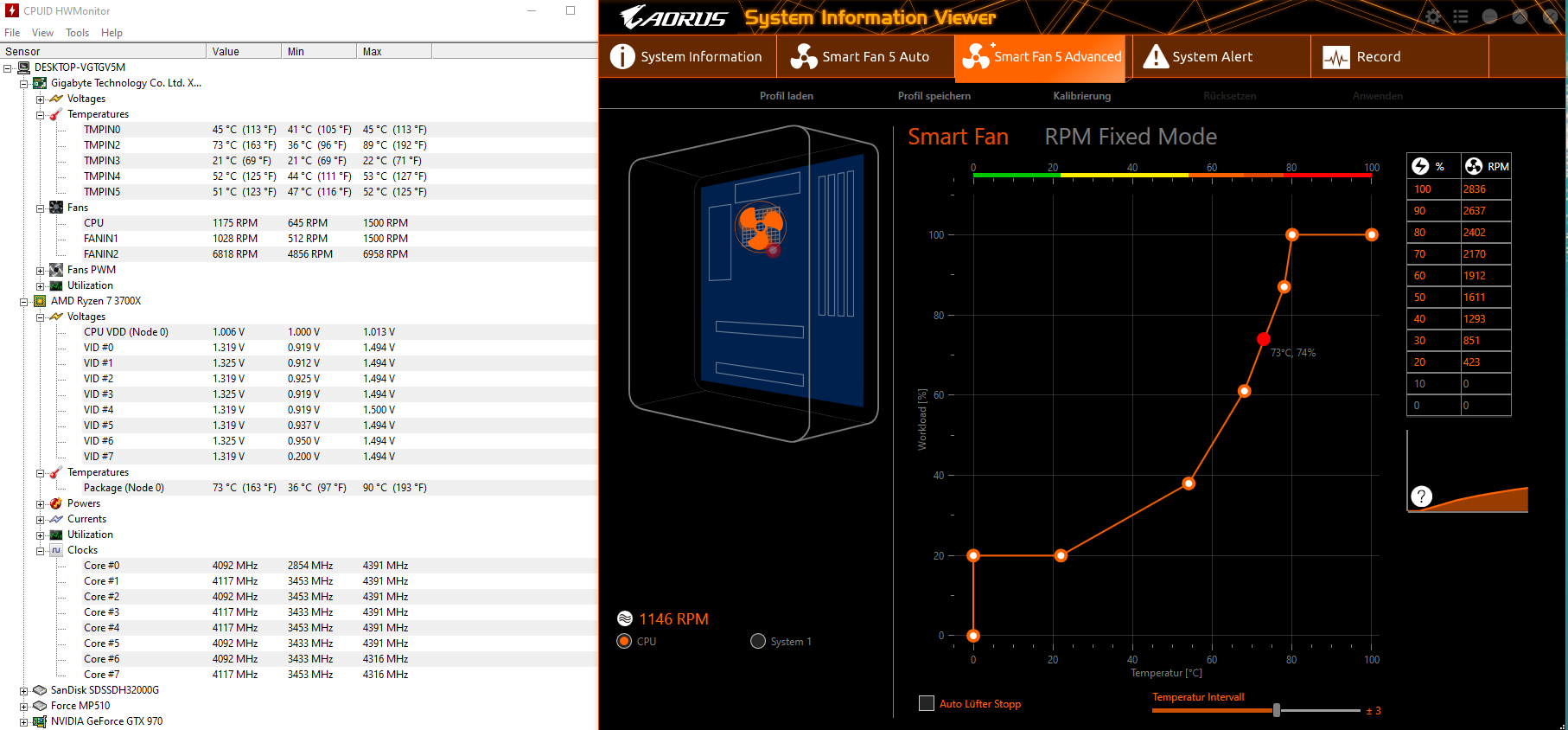
Task: Switch to Smart Fan 5 Auto tab
Action: pos(865,56)
